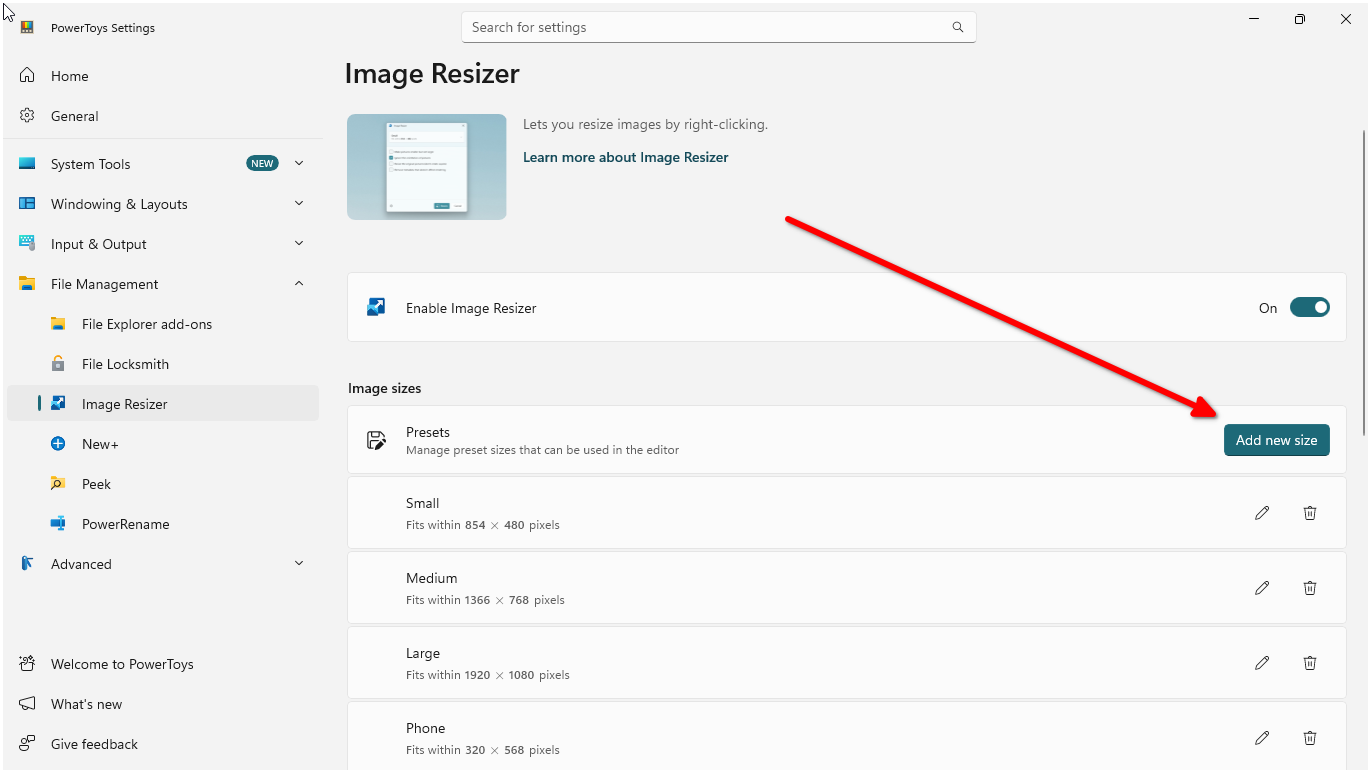Expand the System Tools section
The image size is (1368, 770).
point(298,163)
